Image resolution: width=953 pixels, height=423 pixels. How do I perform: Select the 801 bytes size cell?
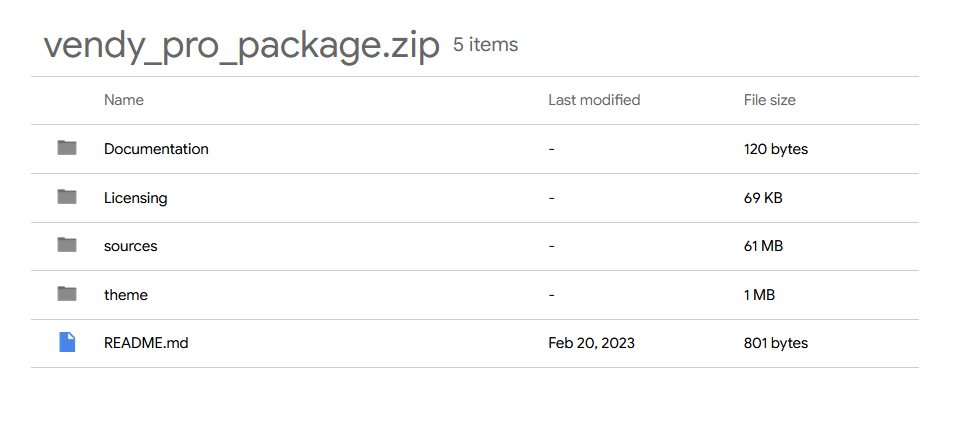(776, 343)
